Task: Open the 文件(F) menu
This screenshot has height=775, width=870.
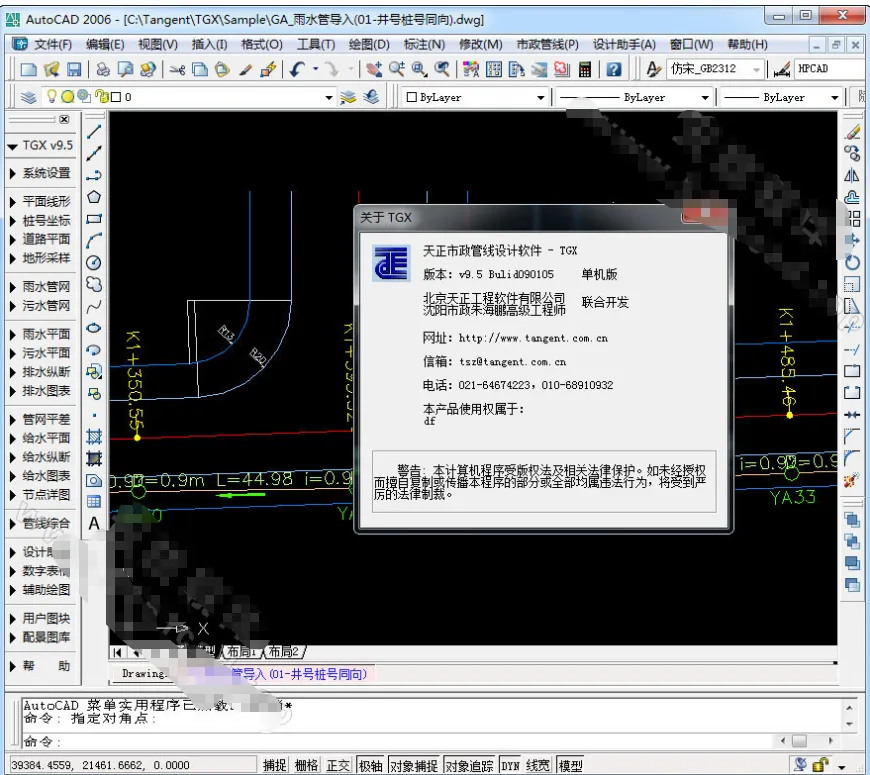Action: pyautogui.click(x=53, y=44)
